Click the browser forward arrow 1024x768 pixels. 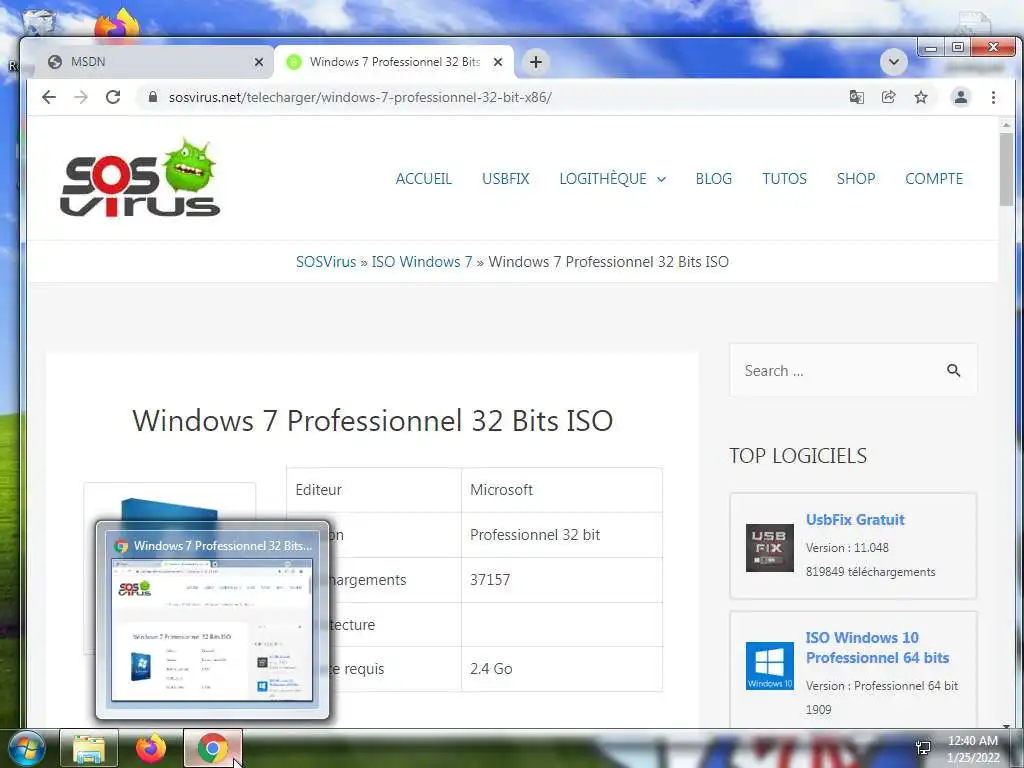coord(80,97)
